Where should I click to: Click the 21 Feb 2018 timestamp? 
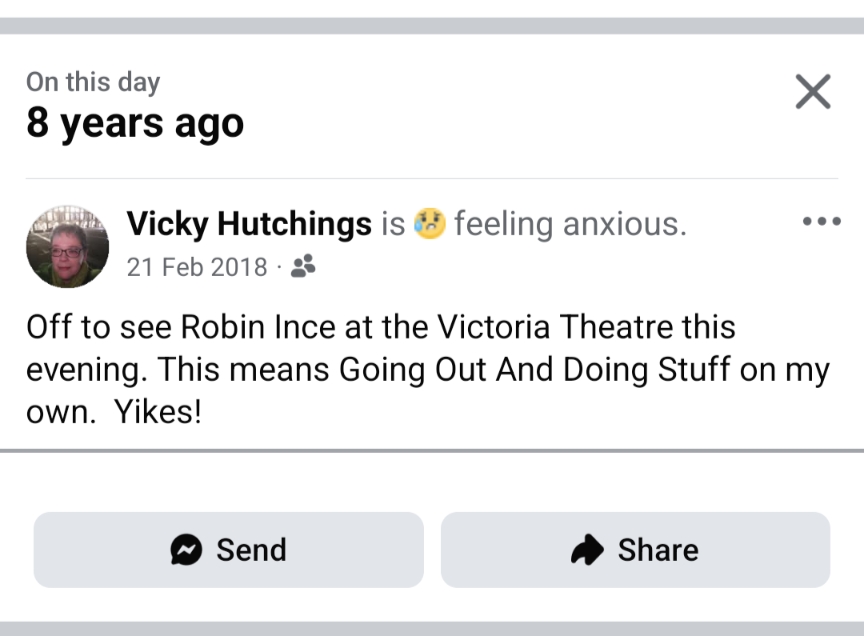(x=197, y=267)
